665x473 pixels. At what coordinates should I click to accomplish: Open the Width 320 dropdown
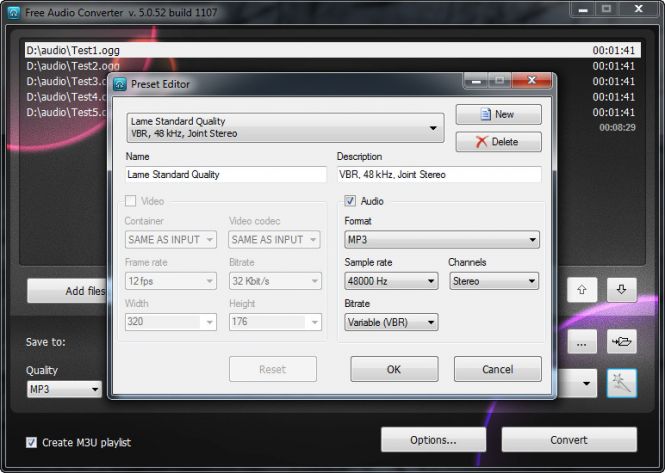(x=170, y=322)
